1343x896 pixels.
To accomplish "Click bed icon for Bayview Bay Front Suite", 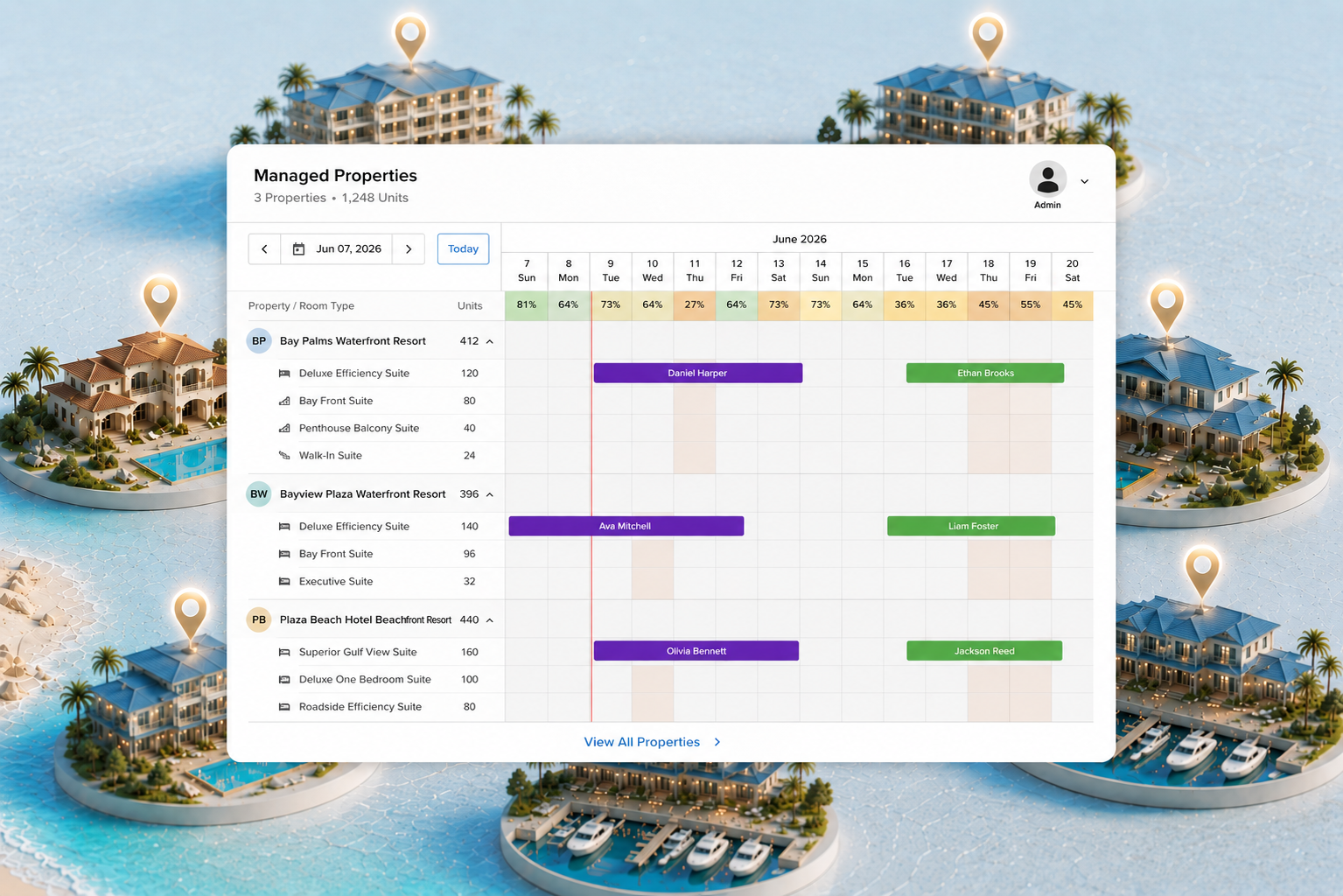I will pos(284,554).
